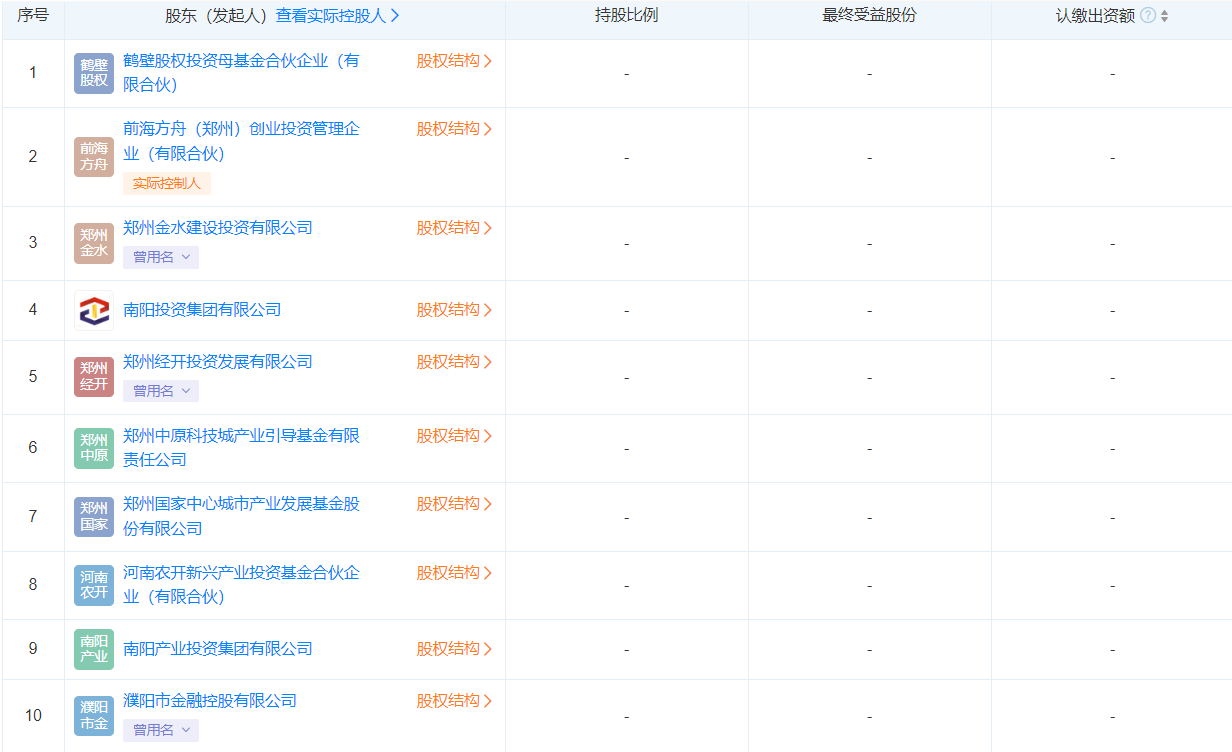View 股权结构 for 河南农开新兴产业投资基金

pyautogui.click(x=455, y=573)
